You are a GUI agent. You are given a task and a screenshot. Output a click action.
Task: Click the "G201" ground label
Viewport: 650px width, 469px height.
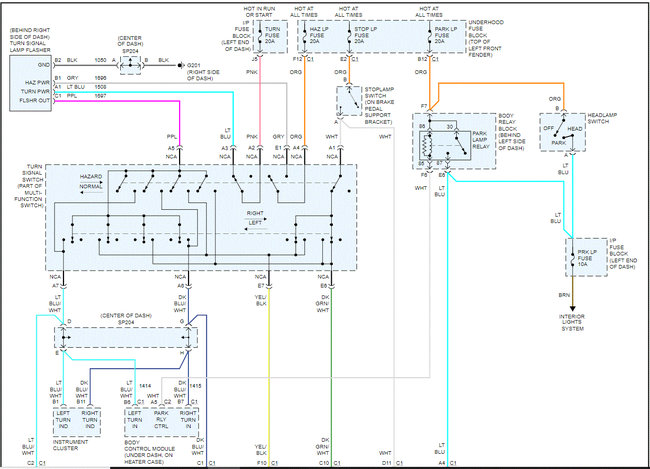pyautogui.click(x=194, y=66)
